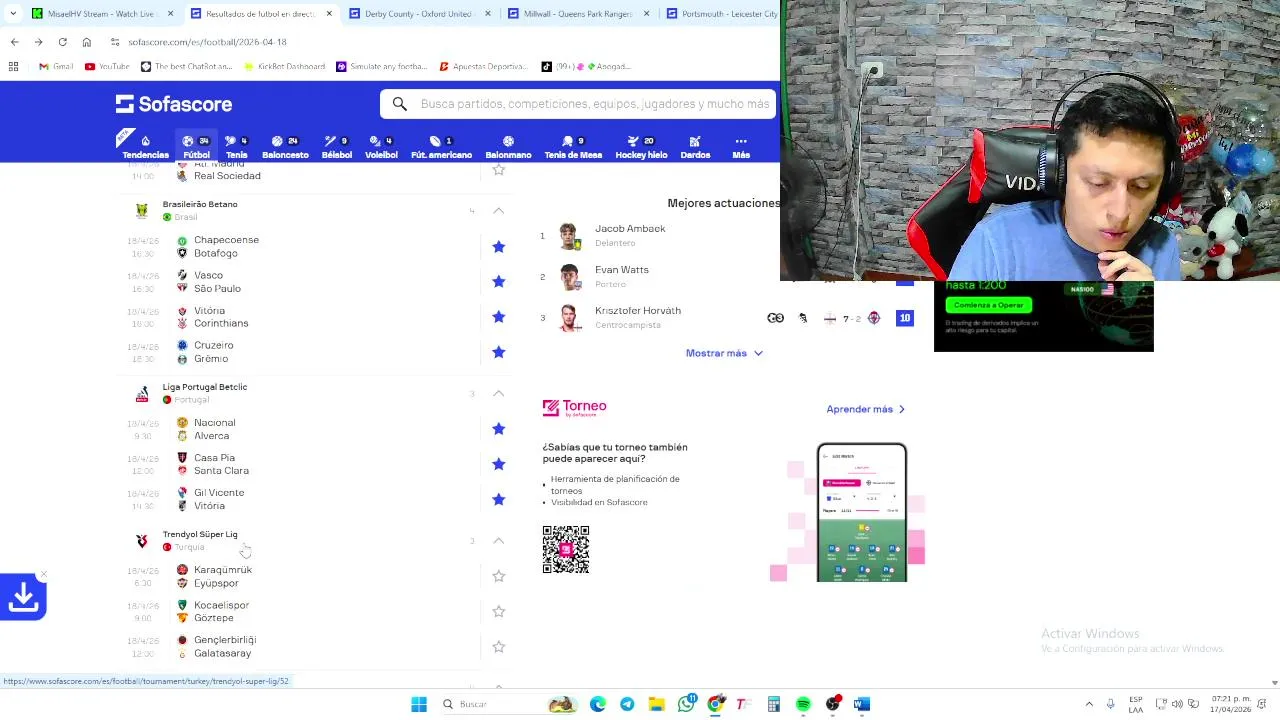Open Jacob Amback player profile
The image size is (1280, 720).
click(x=630, y=229)
